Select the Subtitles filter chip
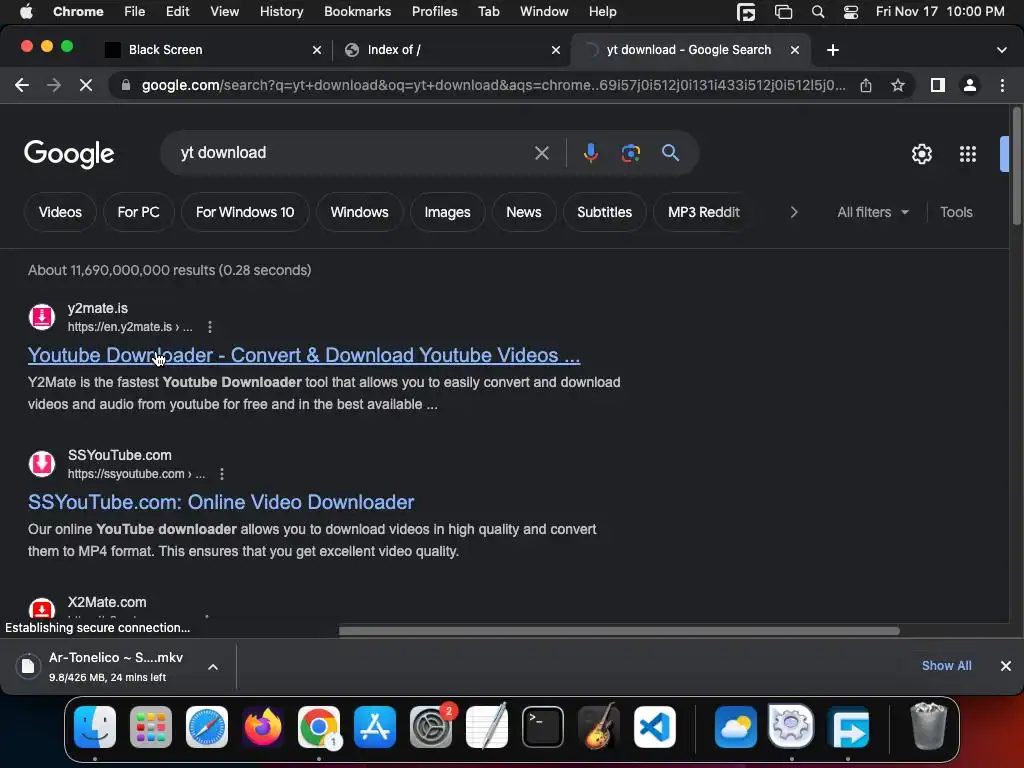 click(x=605, y=212)
